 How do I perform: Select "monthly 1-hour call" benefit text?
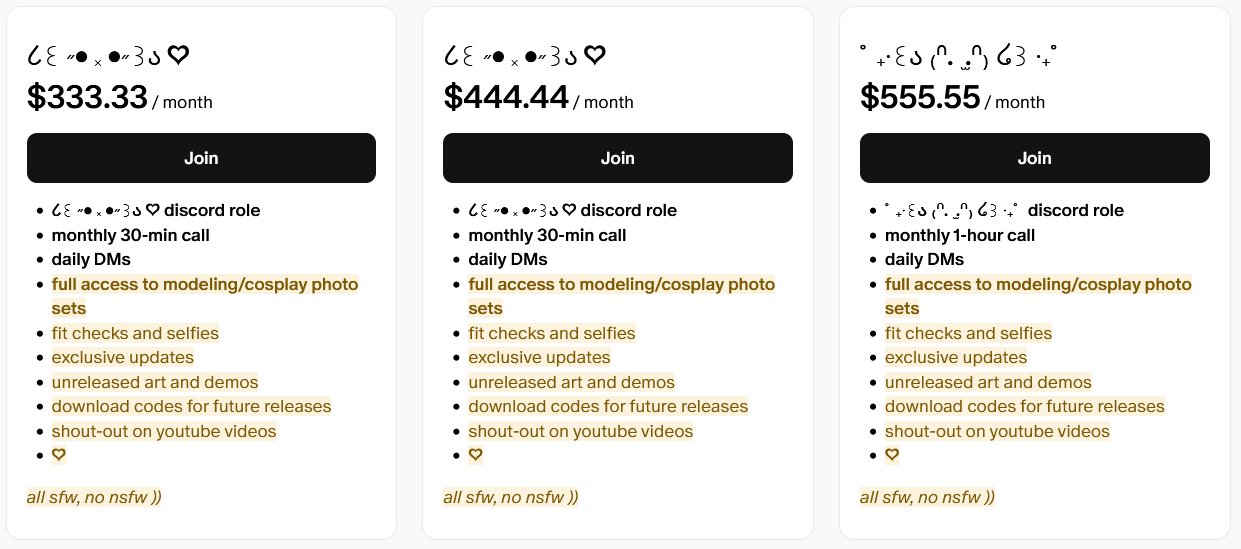(x=959, y=235)
